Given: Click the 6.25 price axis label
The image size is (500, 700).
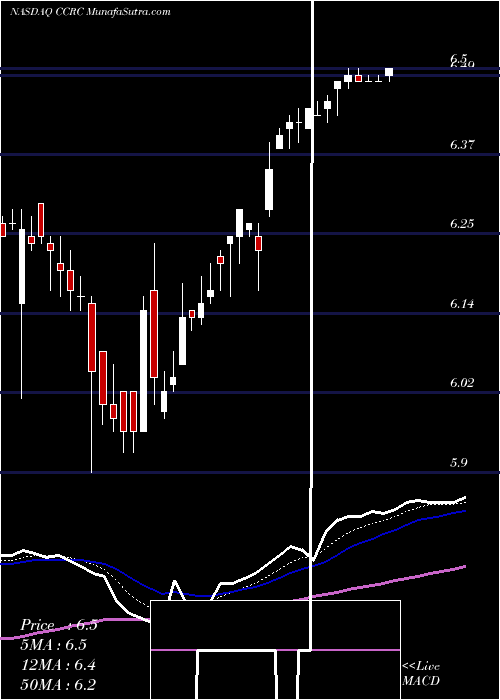Looking at the screenshot, I should (462, 224).
